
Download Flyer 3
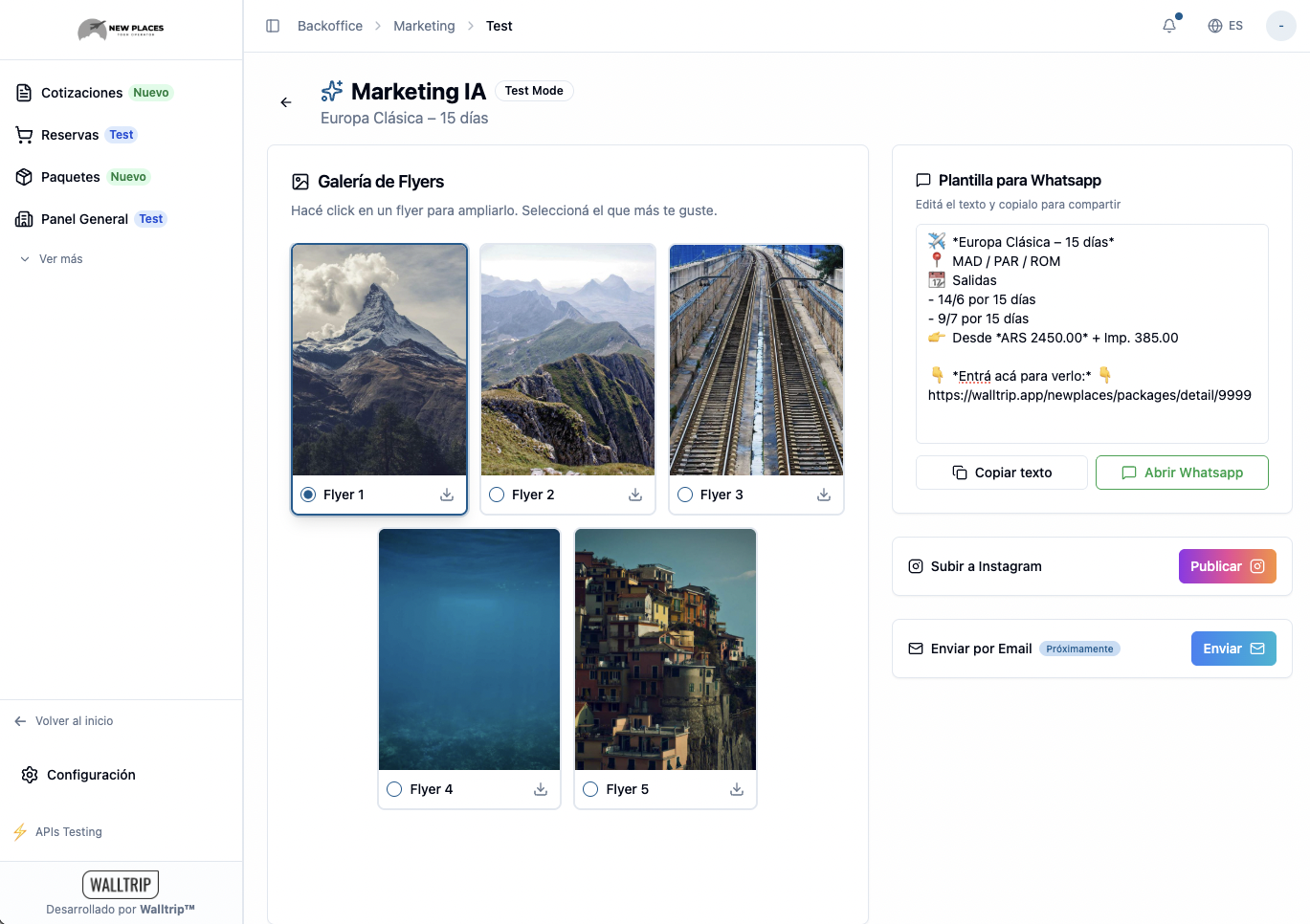(824, 495)
